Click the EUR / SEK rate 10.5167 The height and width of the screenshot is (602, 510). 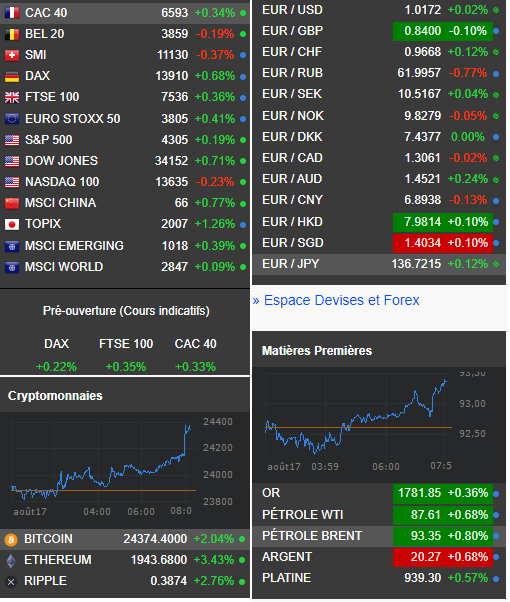pos(419,94)
